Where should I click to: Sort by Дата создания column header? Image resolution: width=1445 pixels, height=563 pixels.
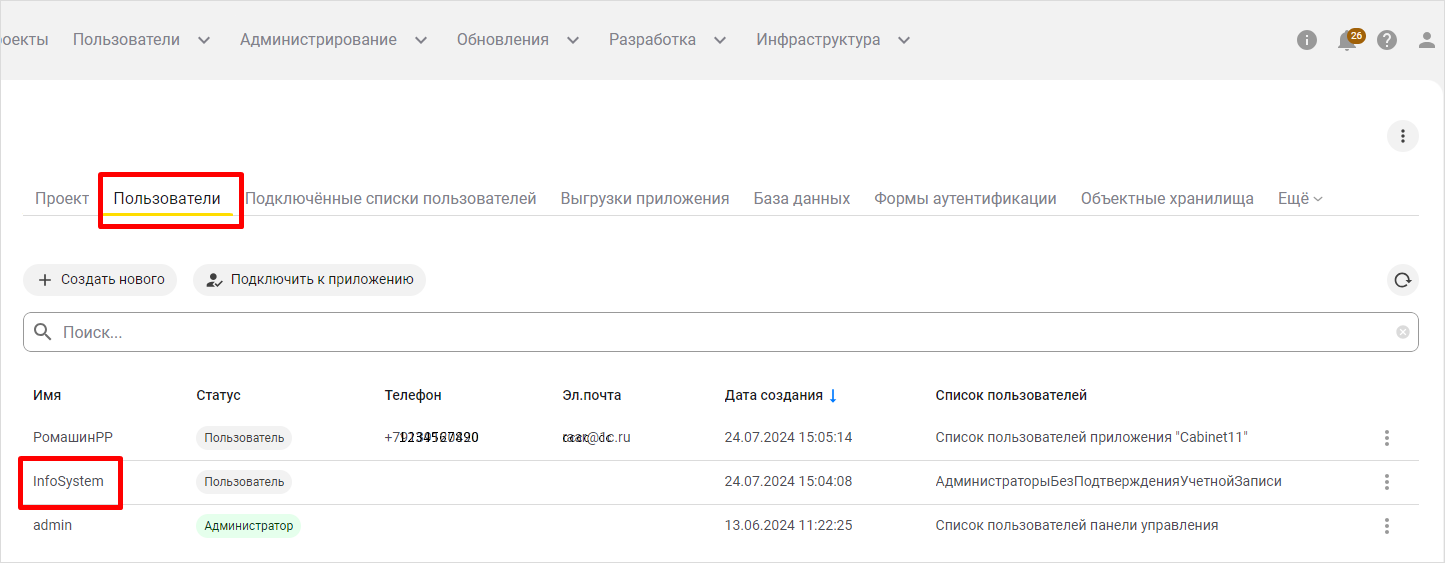[774, 396]
